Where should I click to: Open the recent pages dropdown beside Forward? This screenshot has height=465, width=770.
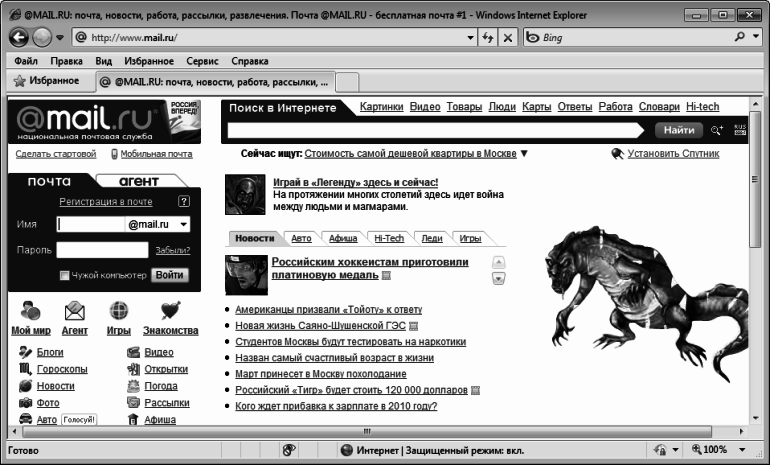click(60, 37)
